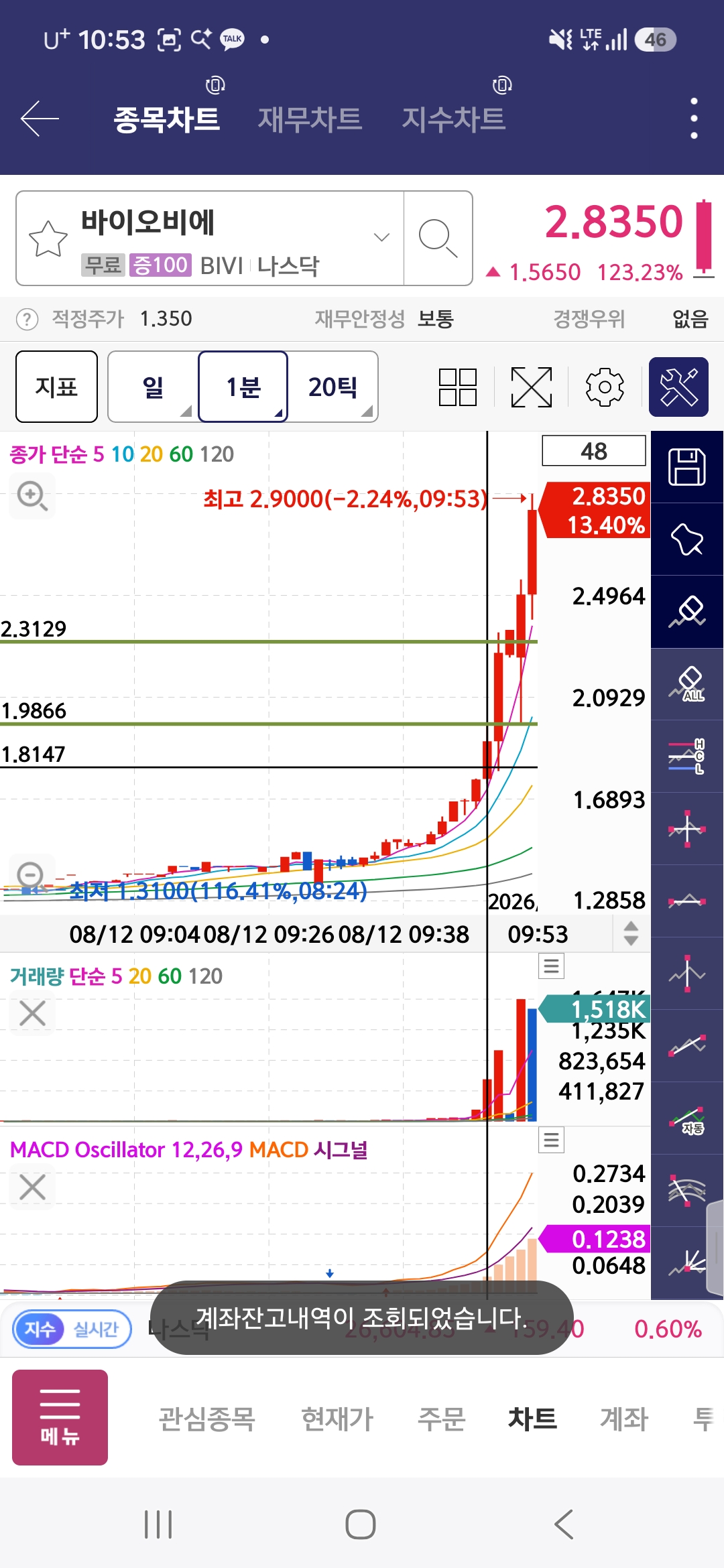724x1568 pixels.
Task: Go back with the top-left arrow
Action: tap(40, 119)
